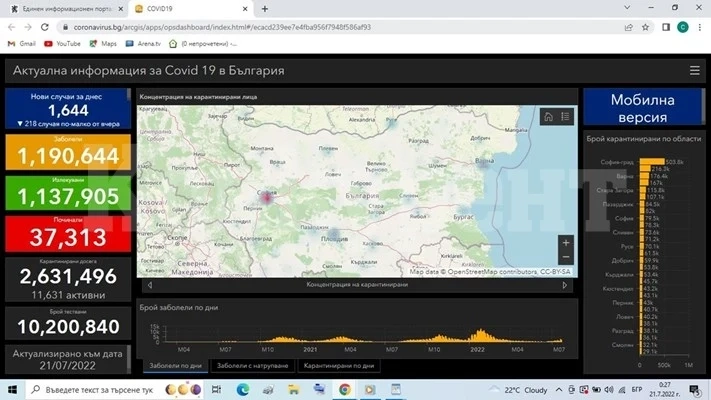The height and width of the screenshot is (400, 711).
Task: Click the Стара Загора label in bar chart
Action: click(x=615, y=190)
